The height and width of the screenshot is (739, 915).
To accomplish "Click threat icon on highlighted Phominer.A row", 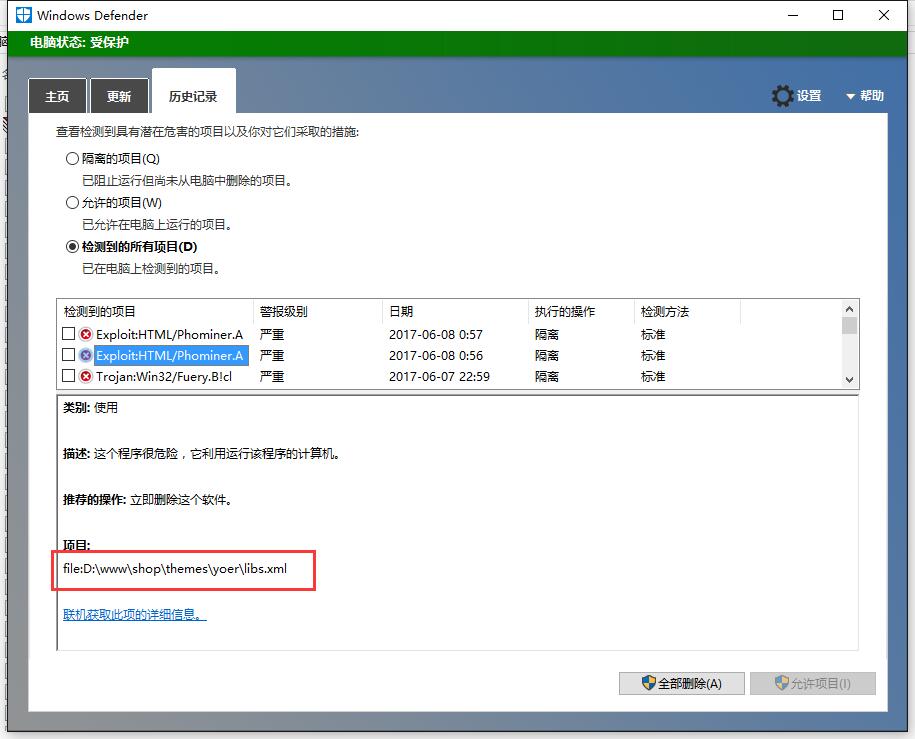I will (x=86, y=355).
